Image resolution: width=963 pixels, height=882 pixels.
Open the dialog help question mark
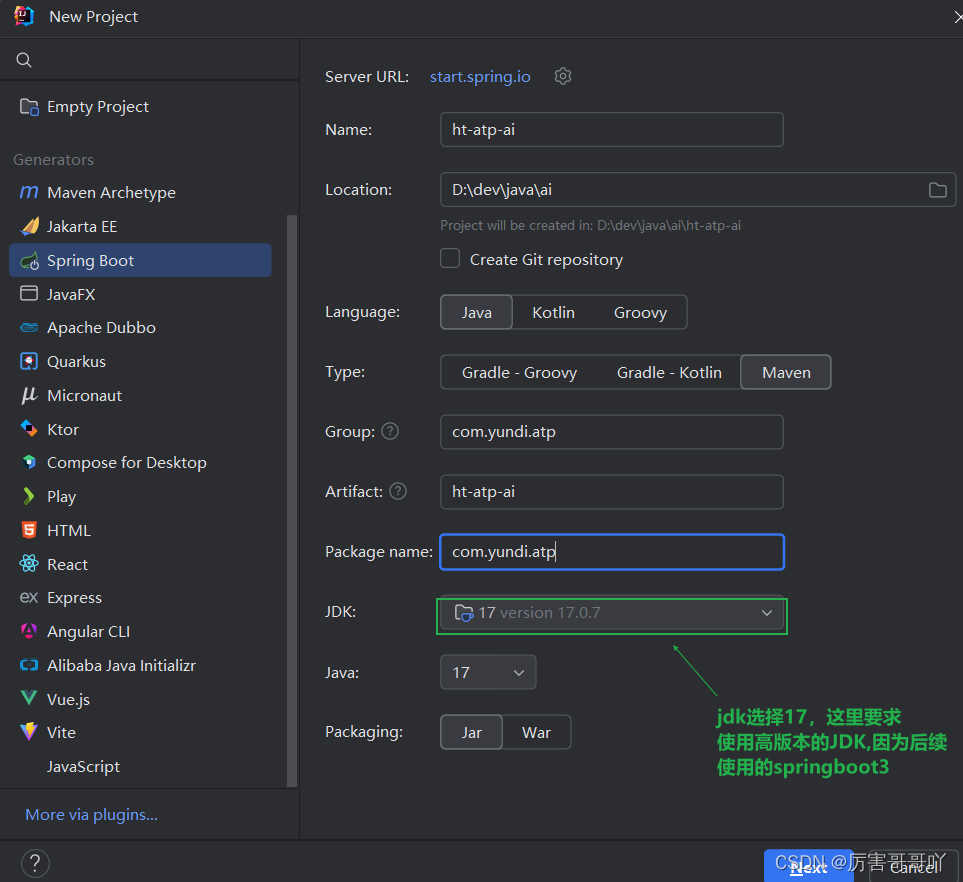click(35, 863)
